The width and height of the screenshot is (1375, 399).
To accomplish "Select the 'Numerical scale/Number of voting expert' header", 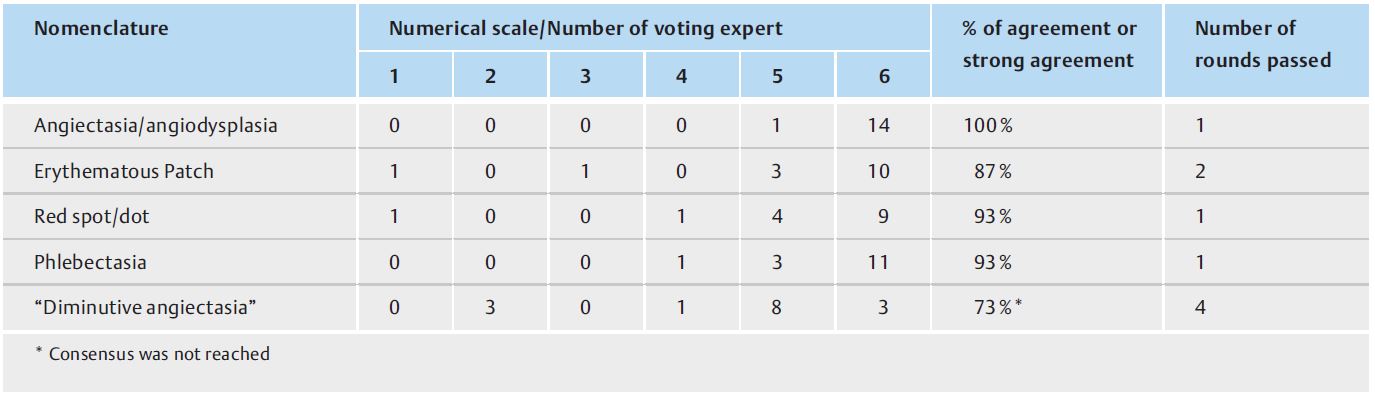I will coord(586,29).
